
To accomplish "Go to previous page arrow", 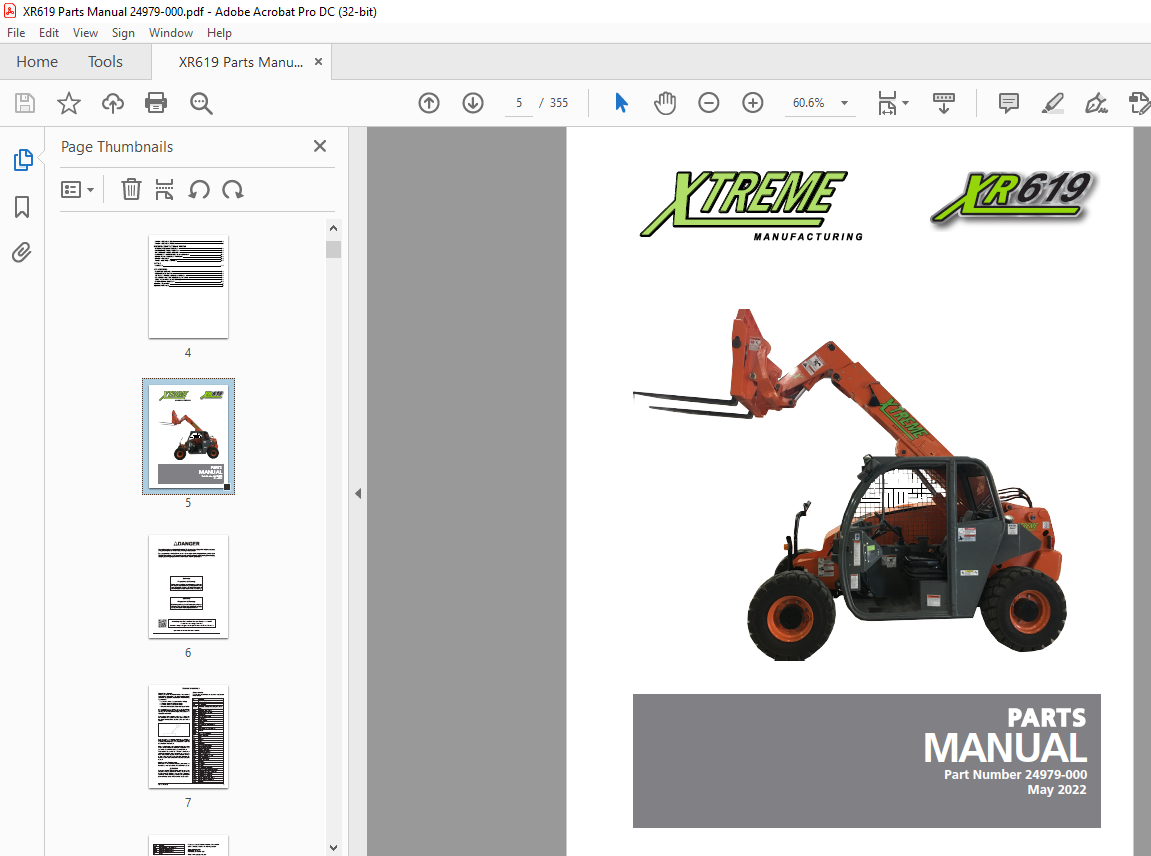I will (x=429, y=103).
